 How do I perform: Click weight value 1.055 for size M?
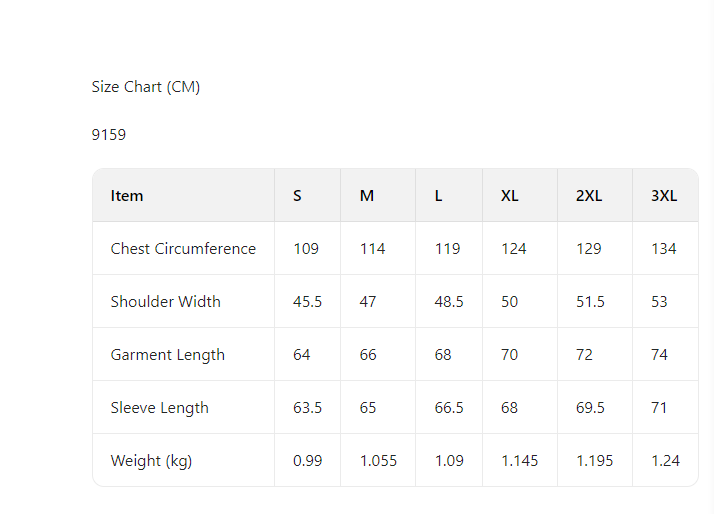pyautogui.click(x=378, y=461)
